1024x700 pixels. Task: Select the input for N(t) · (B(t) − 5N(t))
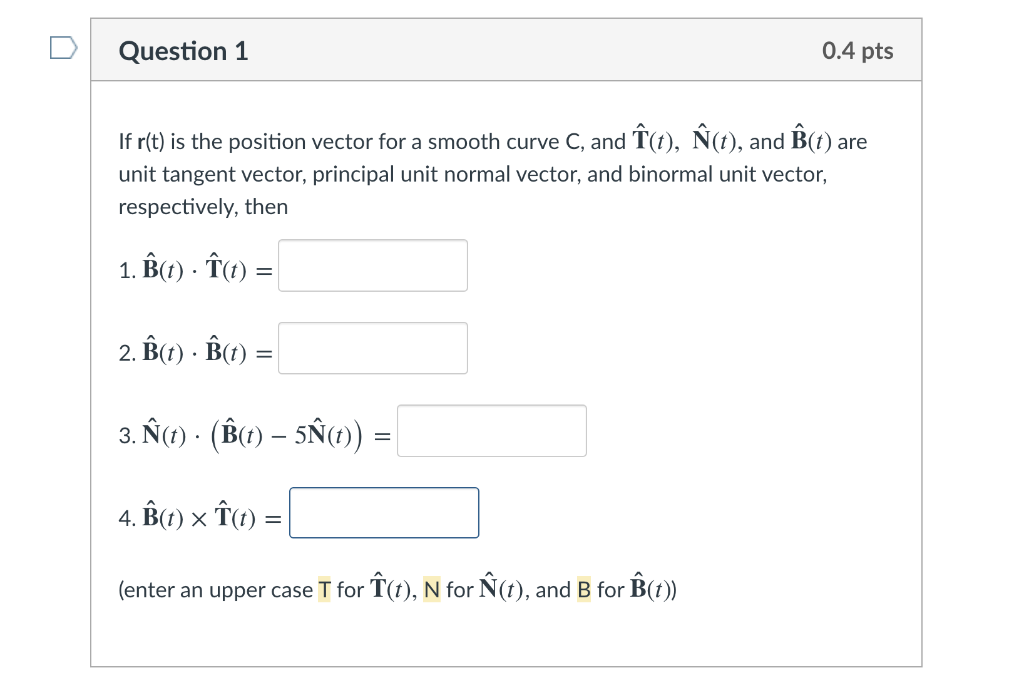click(x=491, y=431)
